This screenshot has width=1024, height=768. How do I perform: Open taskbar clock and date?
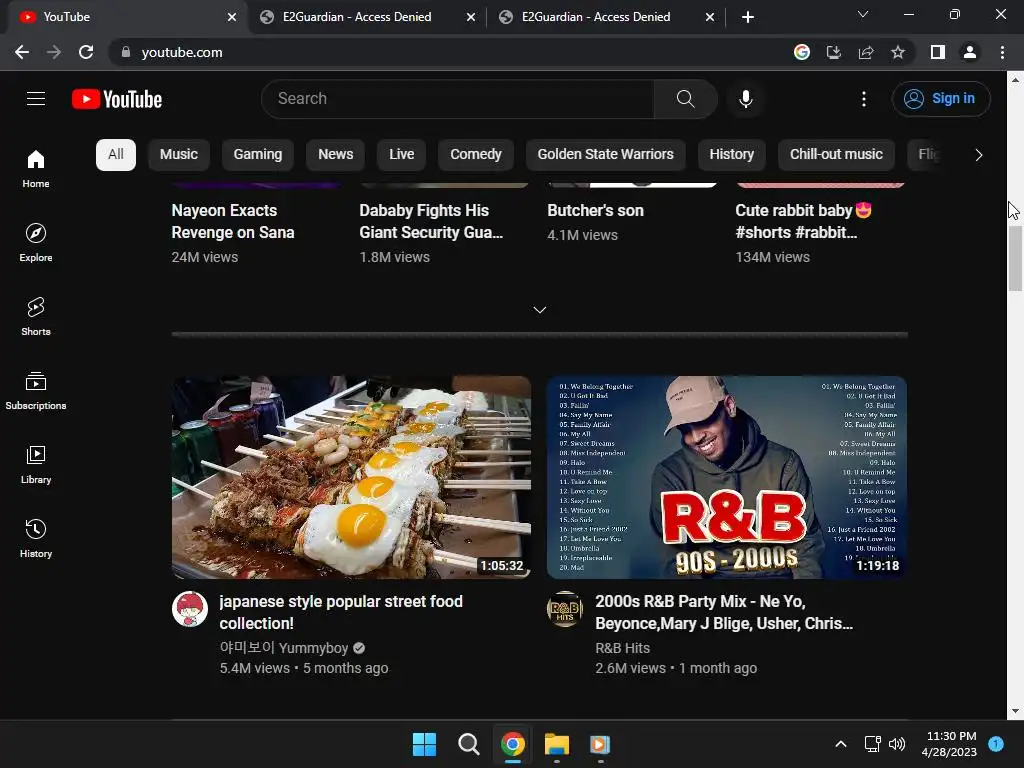click(951, 744)
